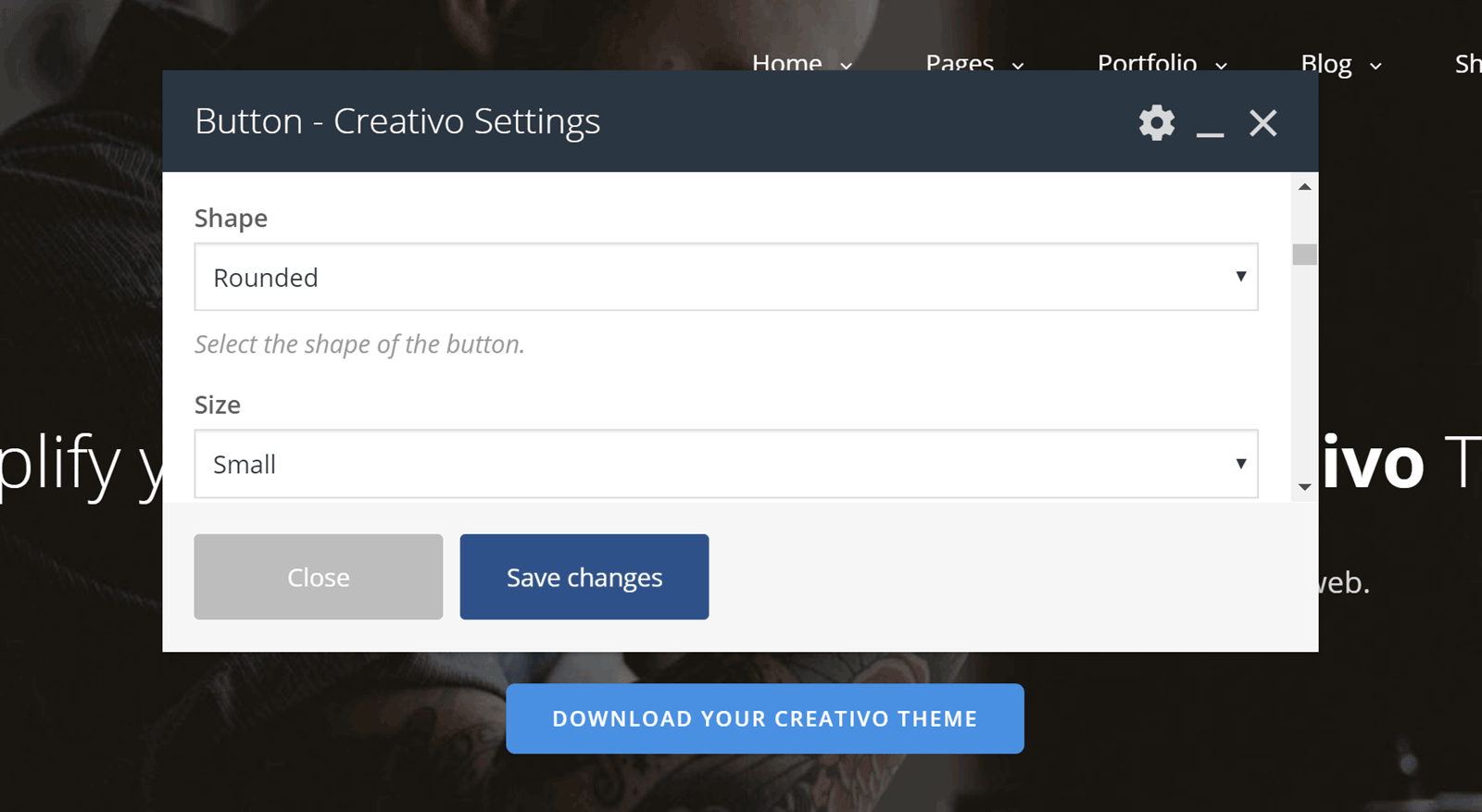Click the 'Select the shape of the button.' hint
This screenshot has height=812, width=1482.
[359, 344]
